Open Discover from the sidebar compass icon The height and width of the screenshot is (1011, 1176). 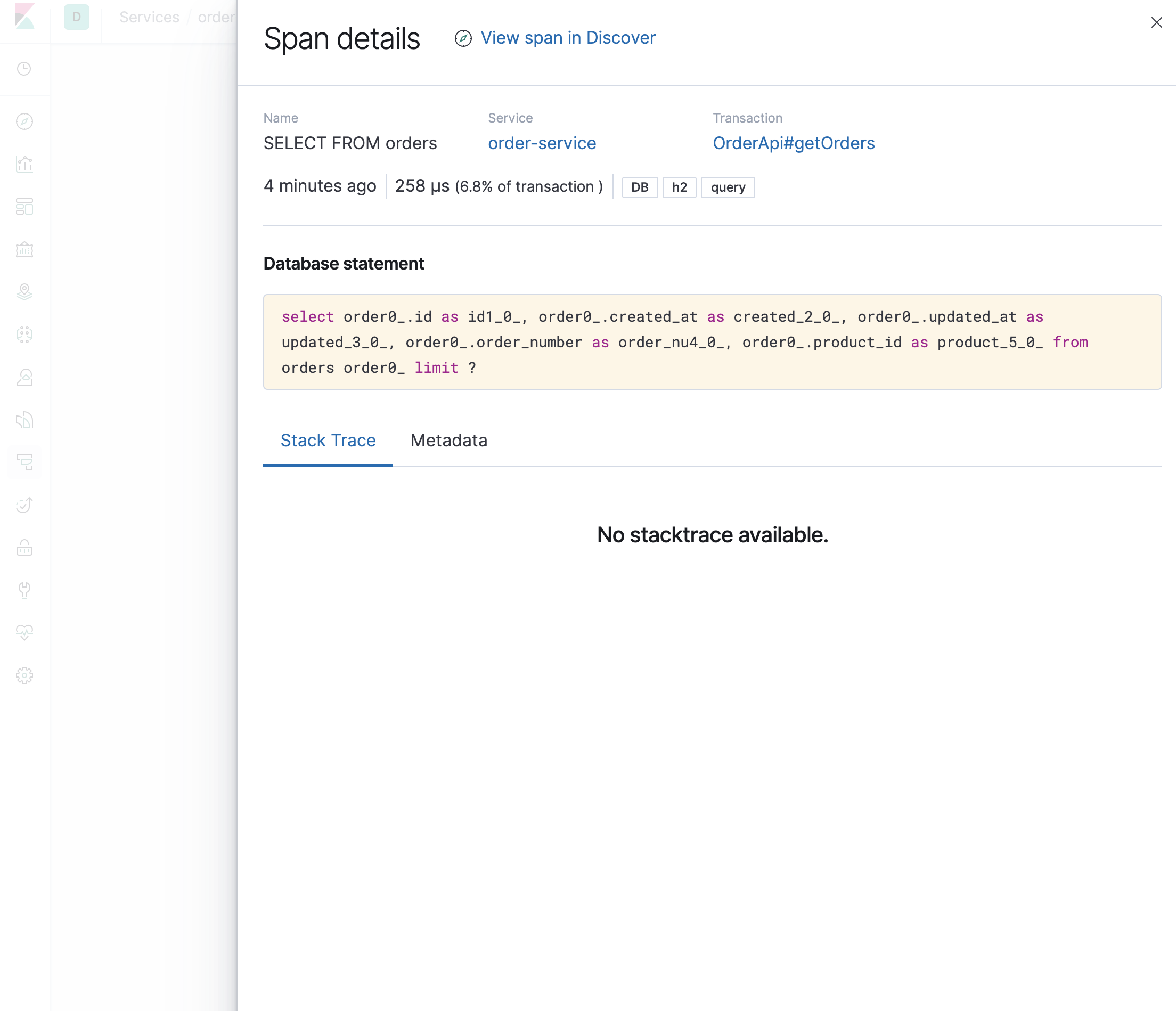coord(24,121)
